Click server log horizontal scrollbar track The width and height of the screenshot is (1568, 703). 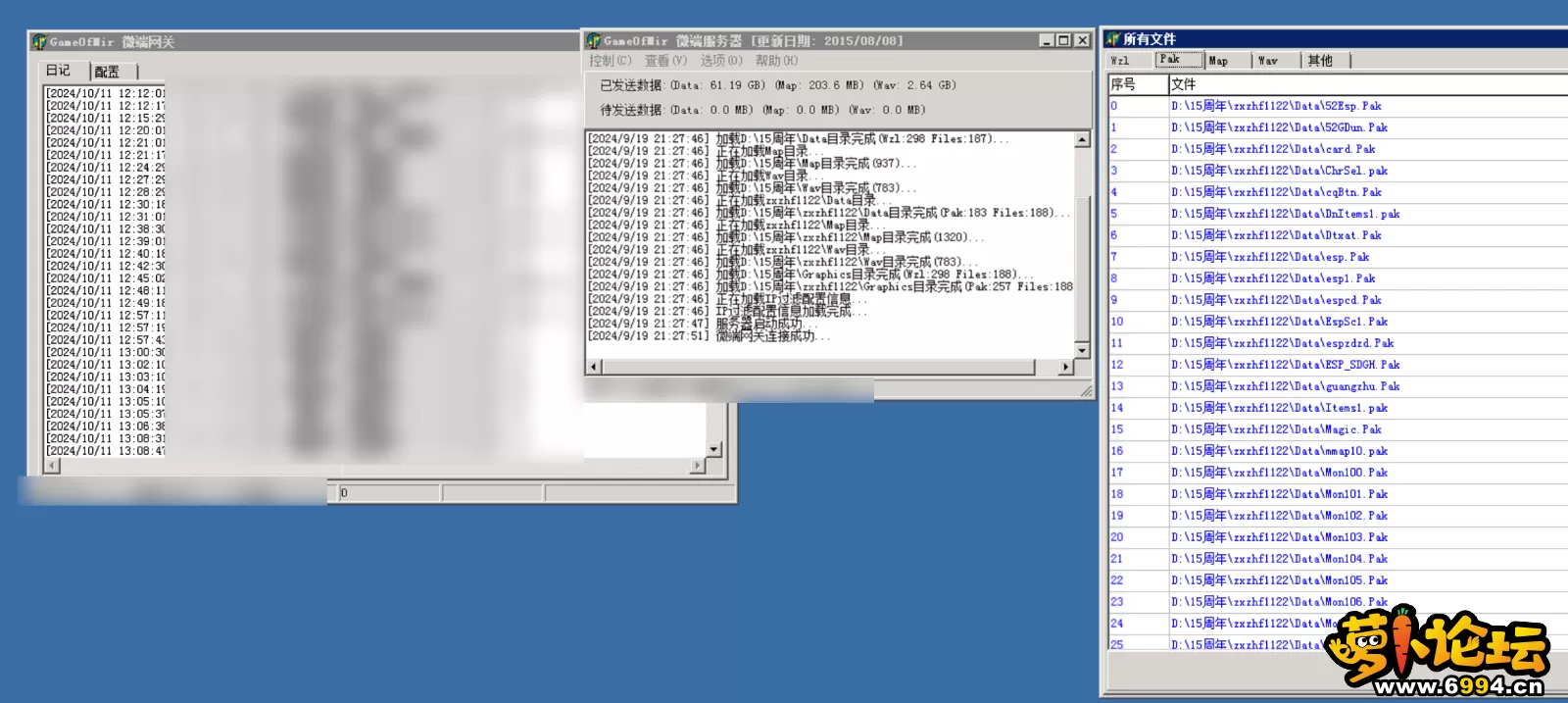click(830, 367)
